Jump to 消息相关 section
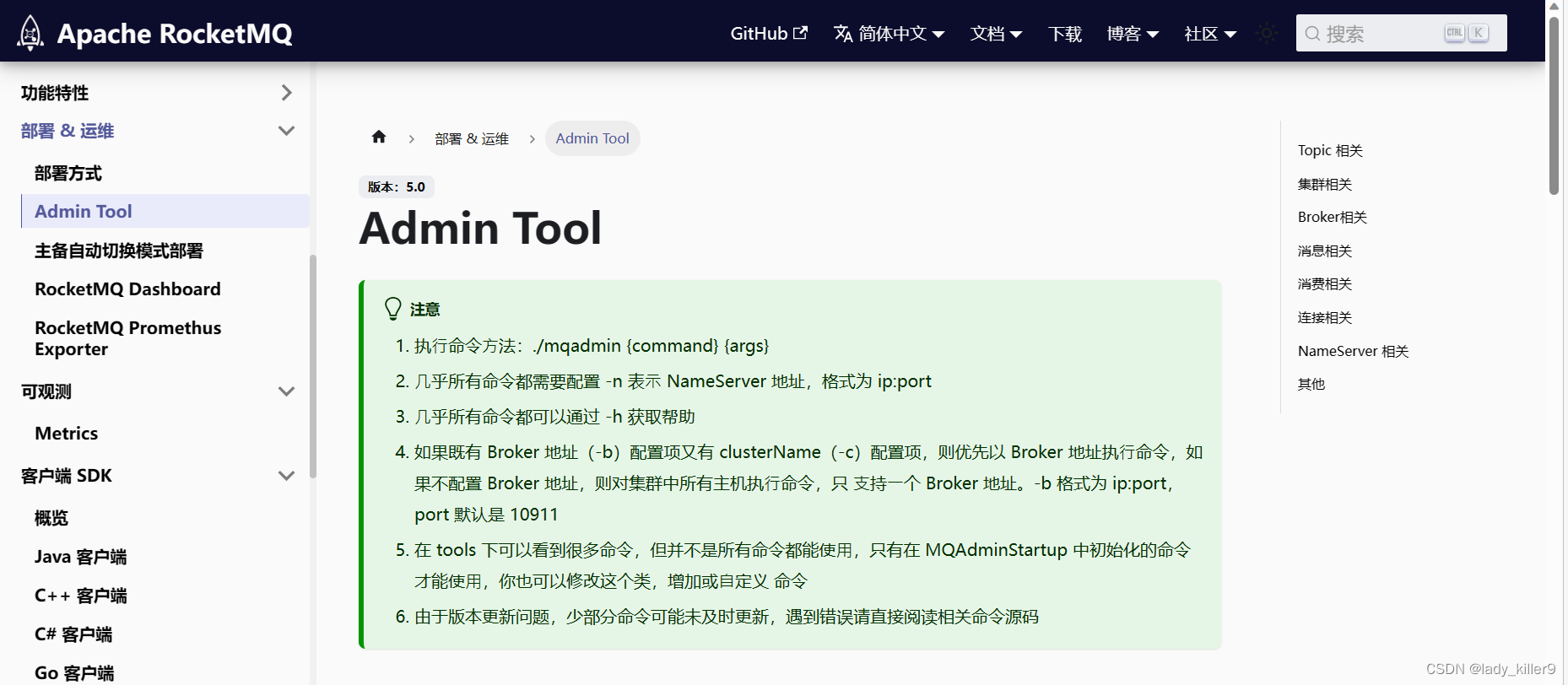This screenshot has width=1568, height=685. click(x=1325, y=251)
